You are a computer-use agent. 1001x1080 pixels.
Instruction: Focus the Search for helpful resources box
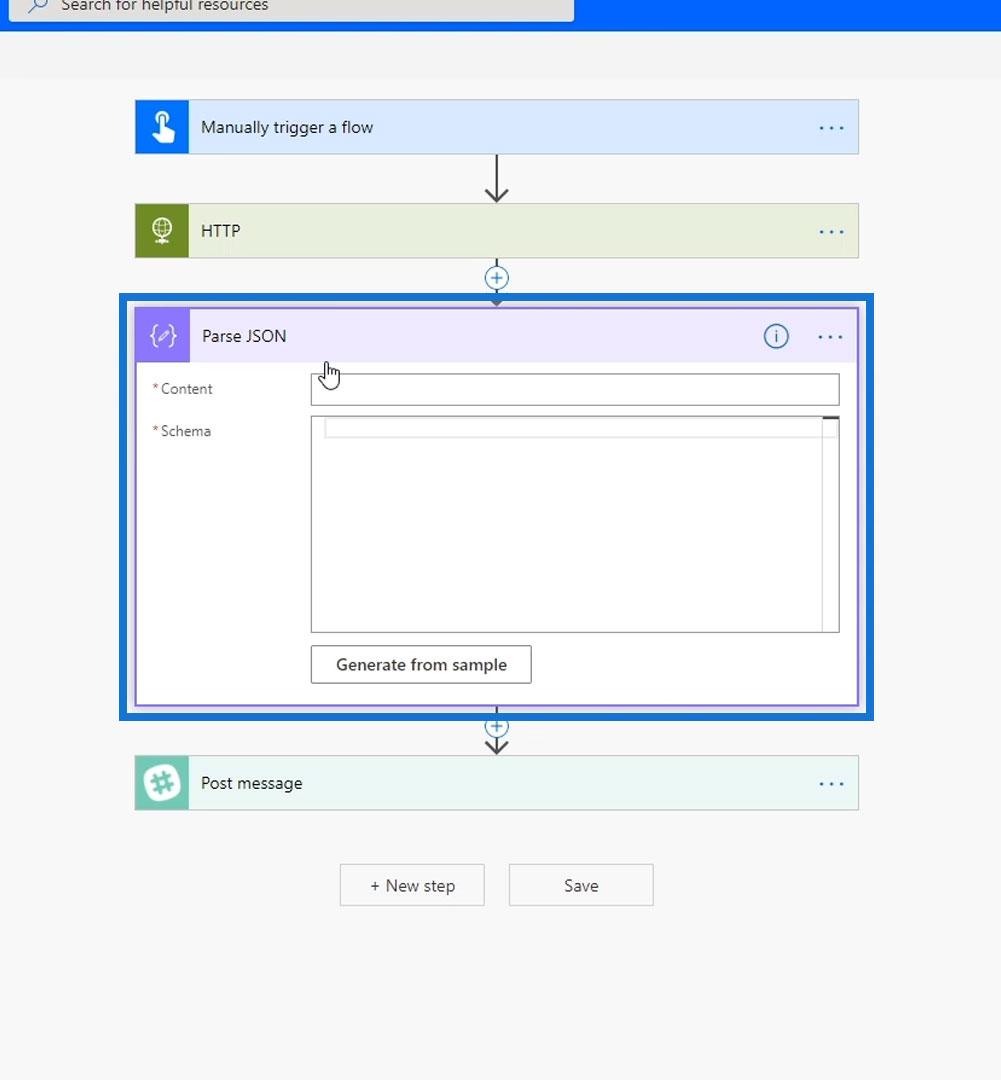291,8
